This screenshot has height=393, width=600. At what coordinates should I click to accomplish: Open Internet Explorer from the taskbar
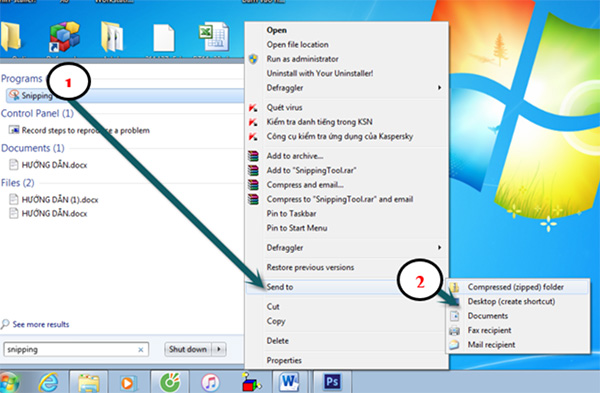click(49, 382)
